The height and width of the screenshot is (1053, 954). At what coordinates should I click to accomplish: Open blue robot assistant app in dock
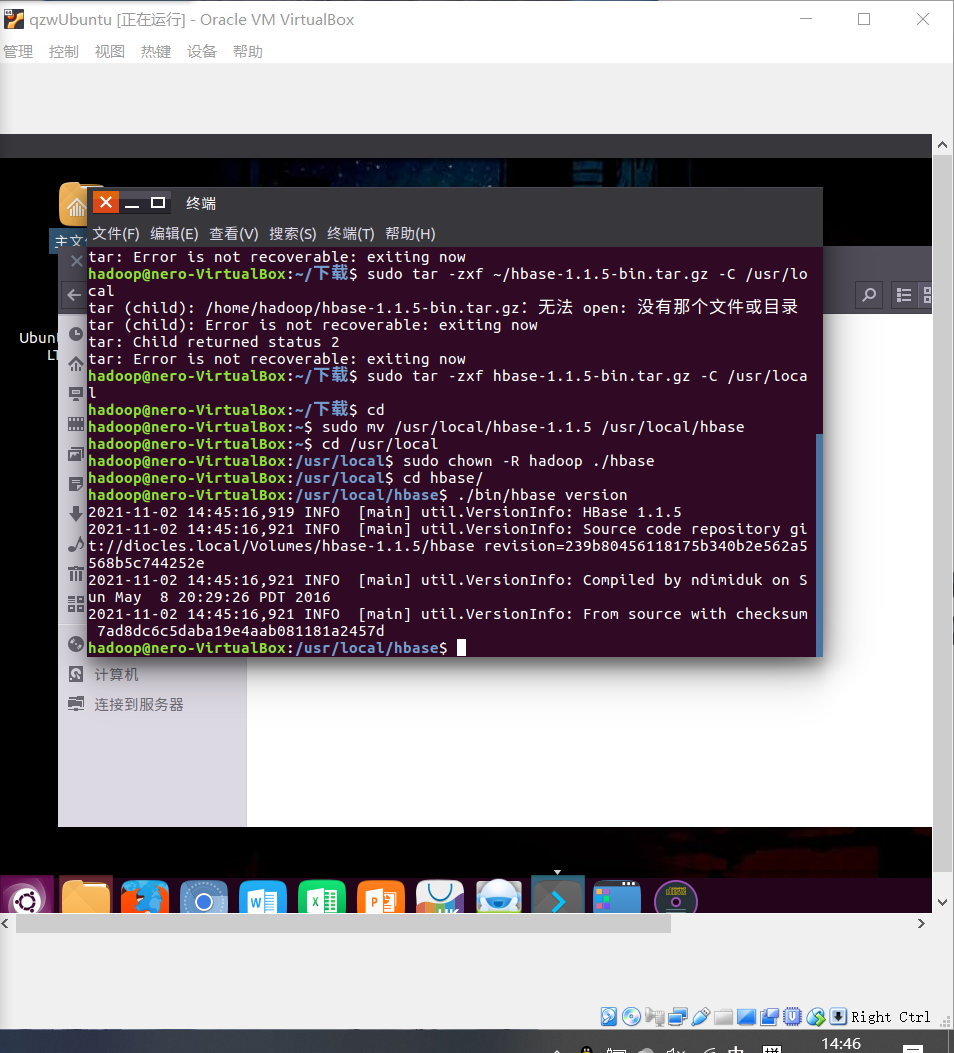(x=499, y=897)
